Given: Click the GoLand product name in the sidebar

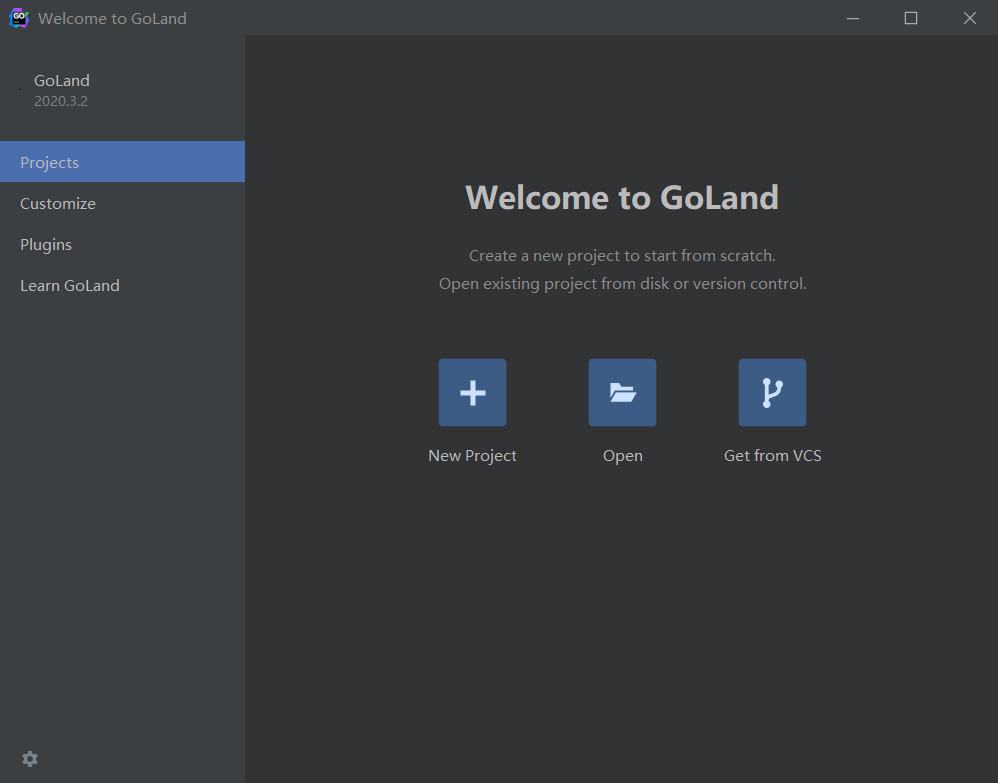Looking at the screenshot, I should [62, 81].
